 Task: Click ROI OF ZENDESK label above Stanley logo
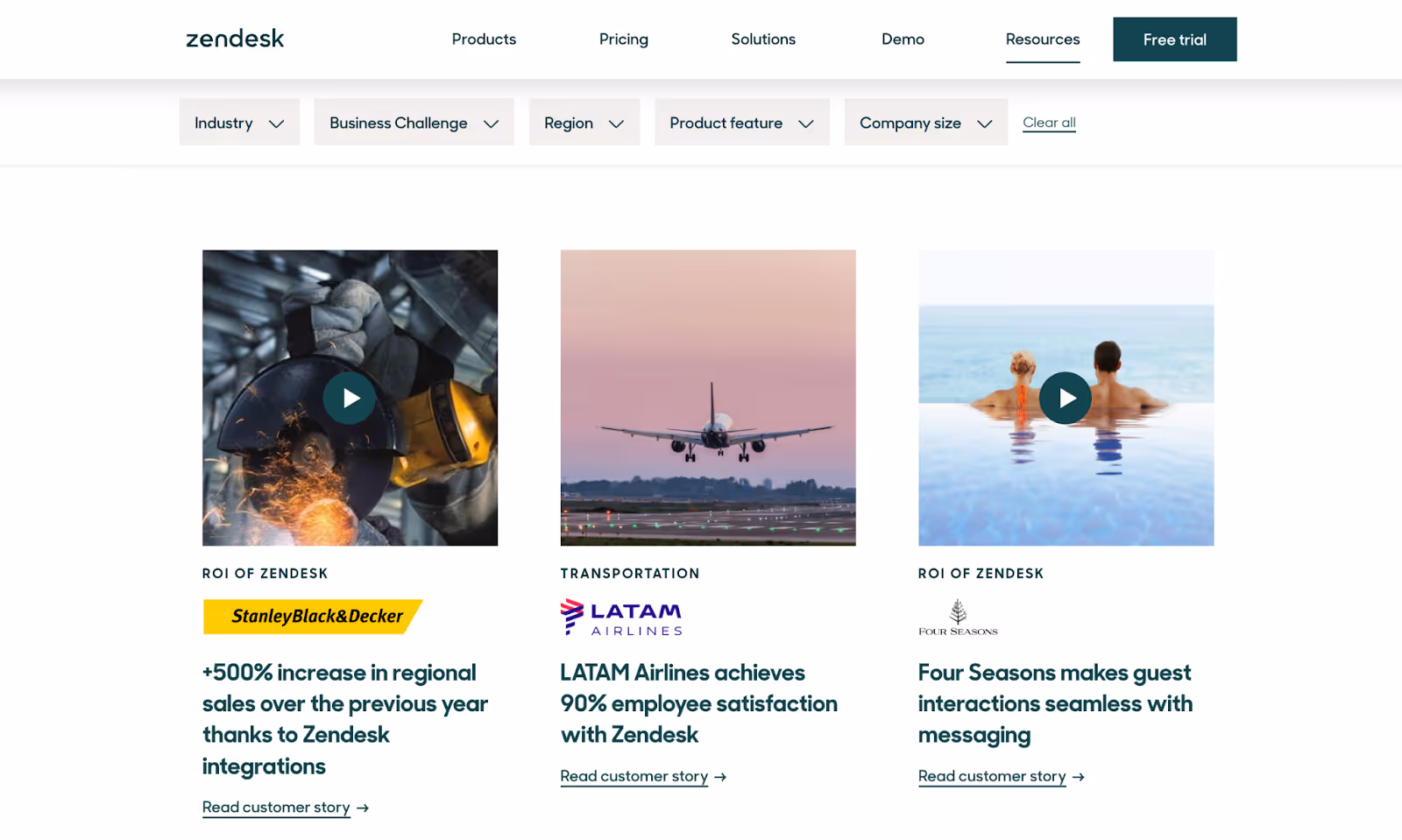[x=266, y=574]
